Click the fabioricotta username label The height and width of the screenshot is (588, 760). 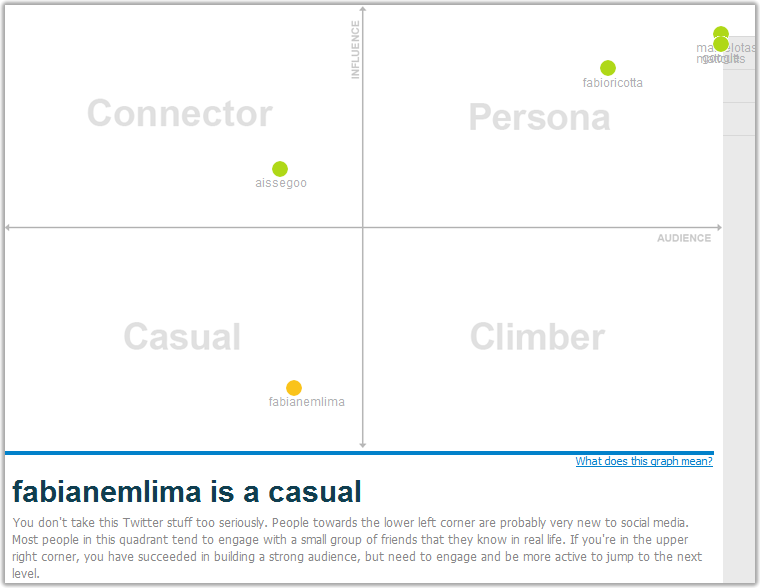coord(613,83)
